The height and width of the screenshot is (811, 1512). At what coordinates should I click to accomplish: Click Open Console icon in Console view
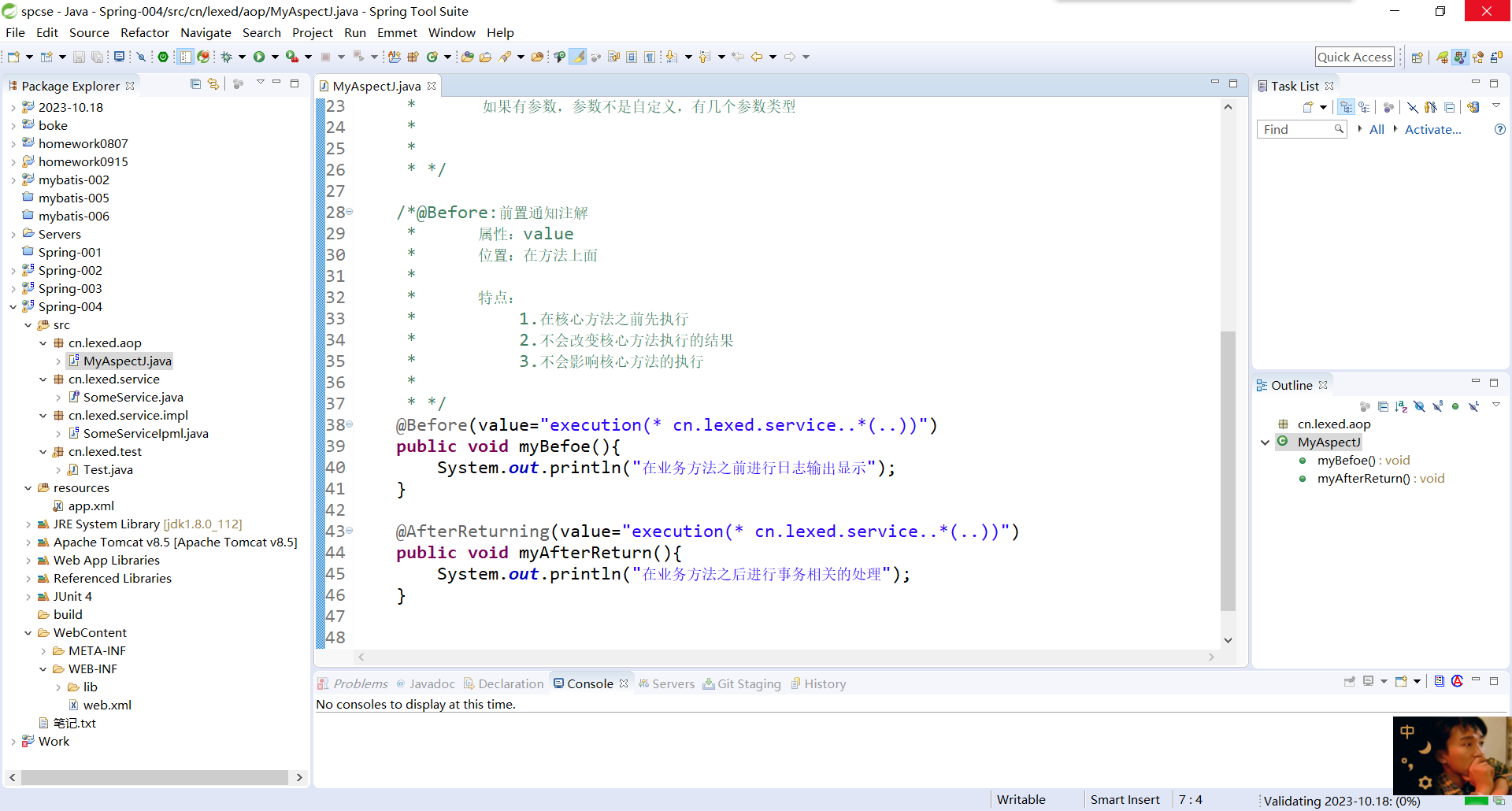[x=1401, y=682]
